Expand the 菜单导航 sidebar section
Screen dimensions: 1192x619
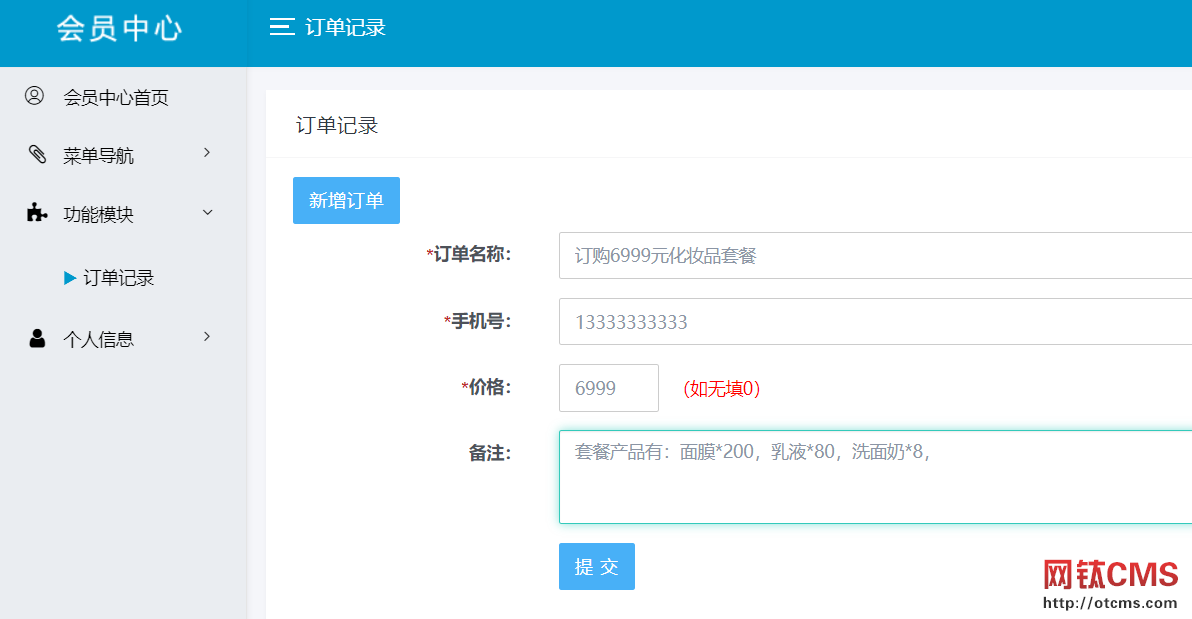[112, 154]
